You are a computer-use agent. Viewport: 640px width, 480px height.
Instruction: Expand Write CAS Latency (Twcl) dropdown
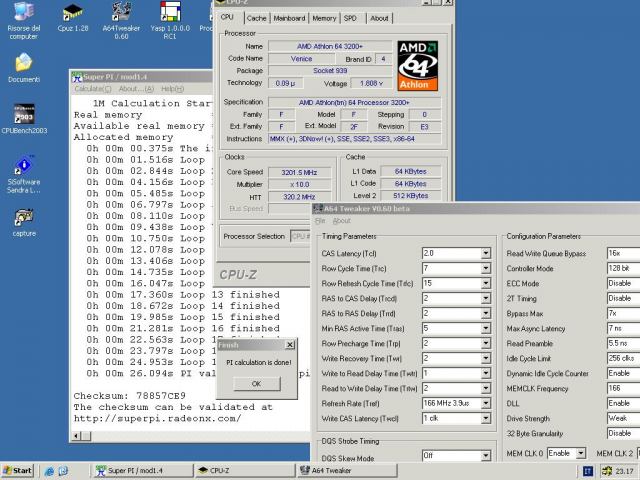(486, 418)
